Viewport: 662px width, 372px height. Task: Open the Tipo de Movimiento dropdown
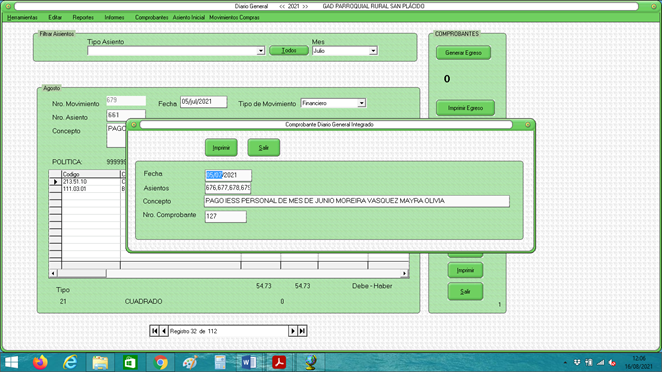click(x=361, y=103)
